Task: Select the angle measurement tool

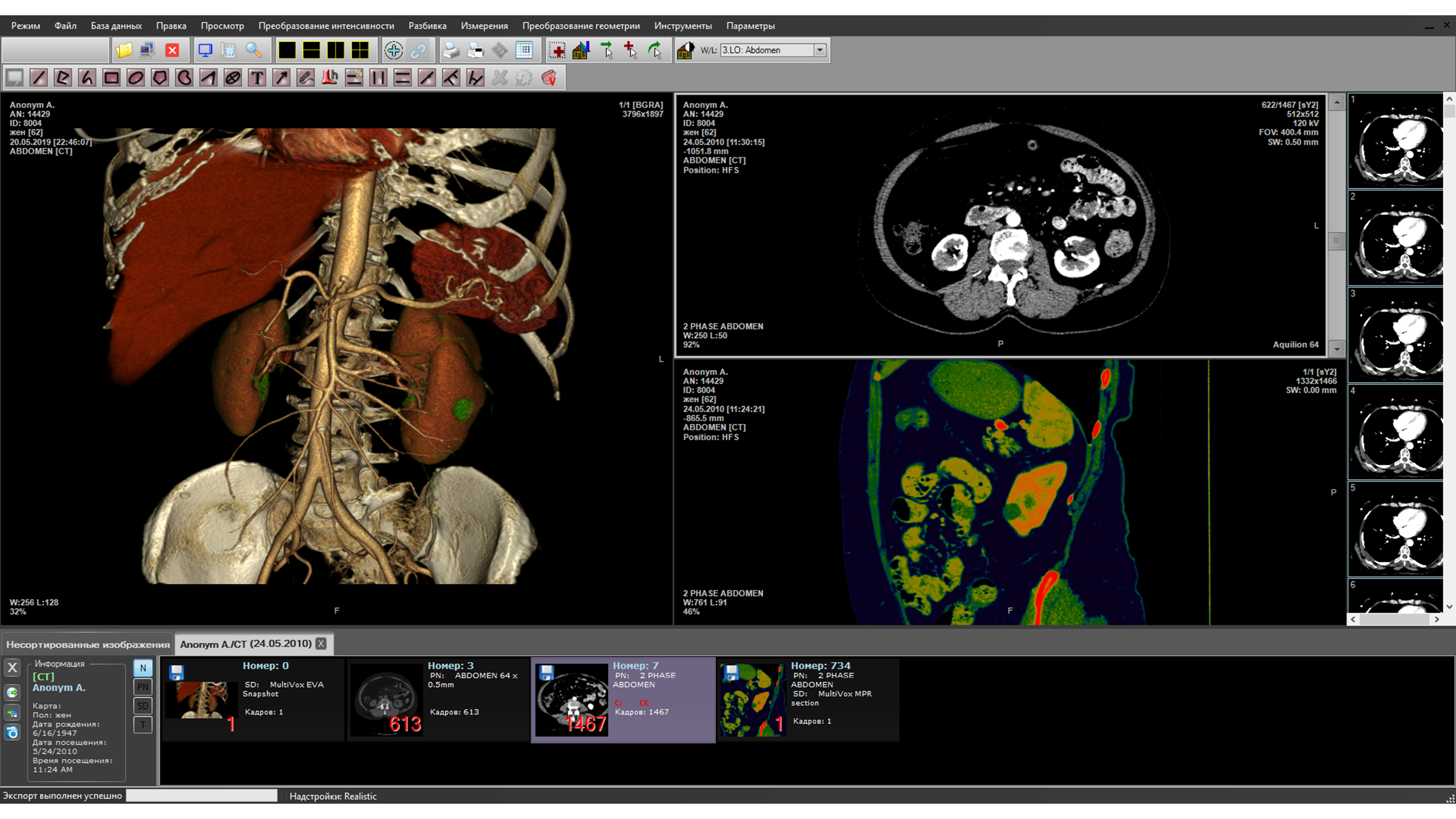Action: click(209, 78)
